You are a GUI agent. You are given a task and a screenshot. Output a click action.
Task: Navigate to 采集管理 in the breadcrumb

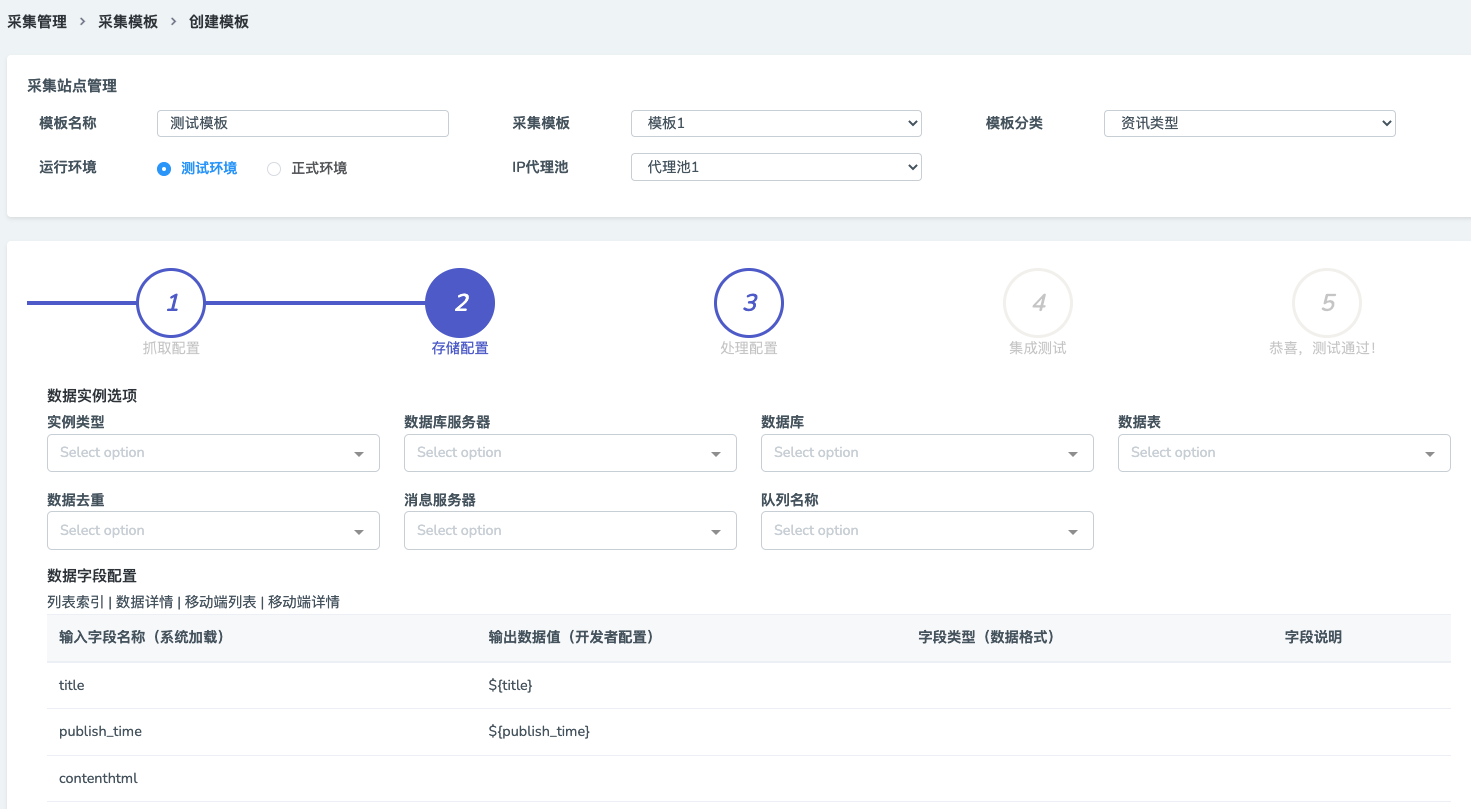[37, 20]
